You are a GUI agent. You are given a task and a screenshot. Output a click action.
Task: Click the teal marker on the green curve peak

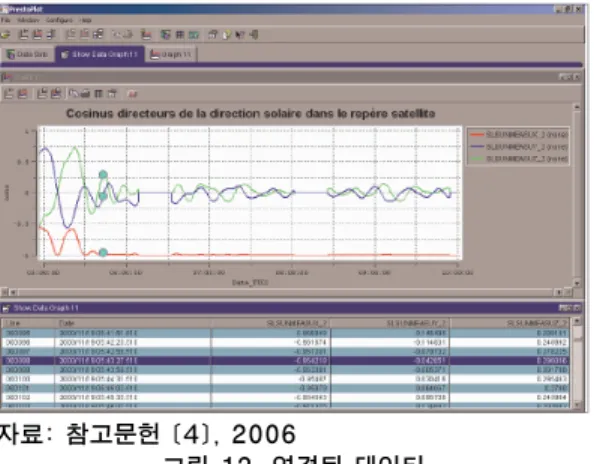tap(103, 175)
